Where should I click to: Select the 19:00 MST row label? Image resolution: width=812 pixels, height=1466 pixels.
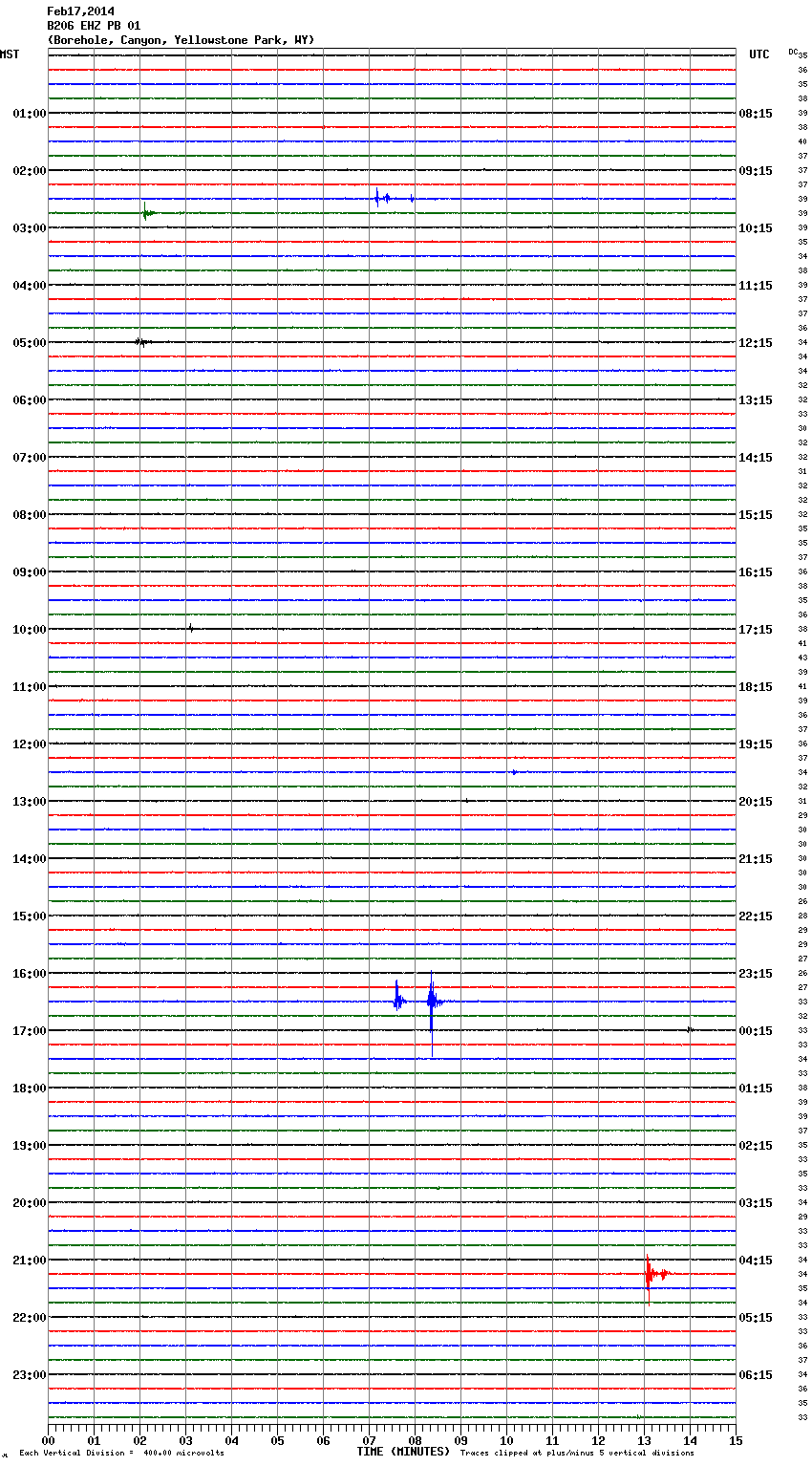point(30,1146)
